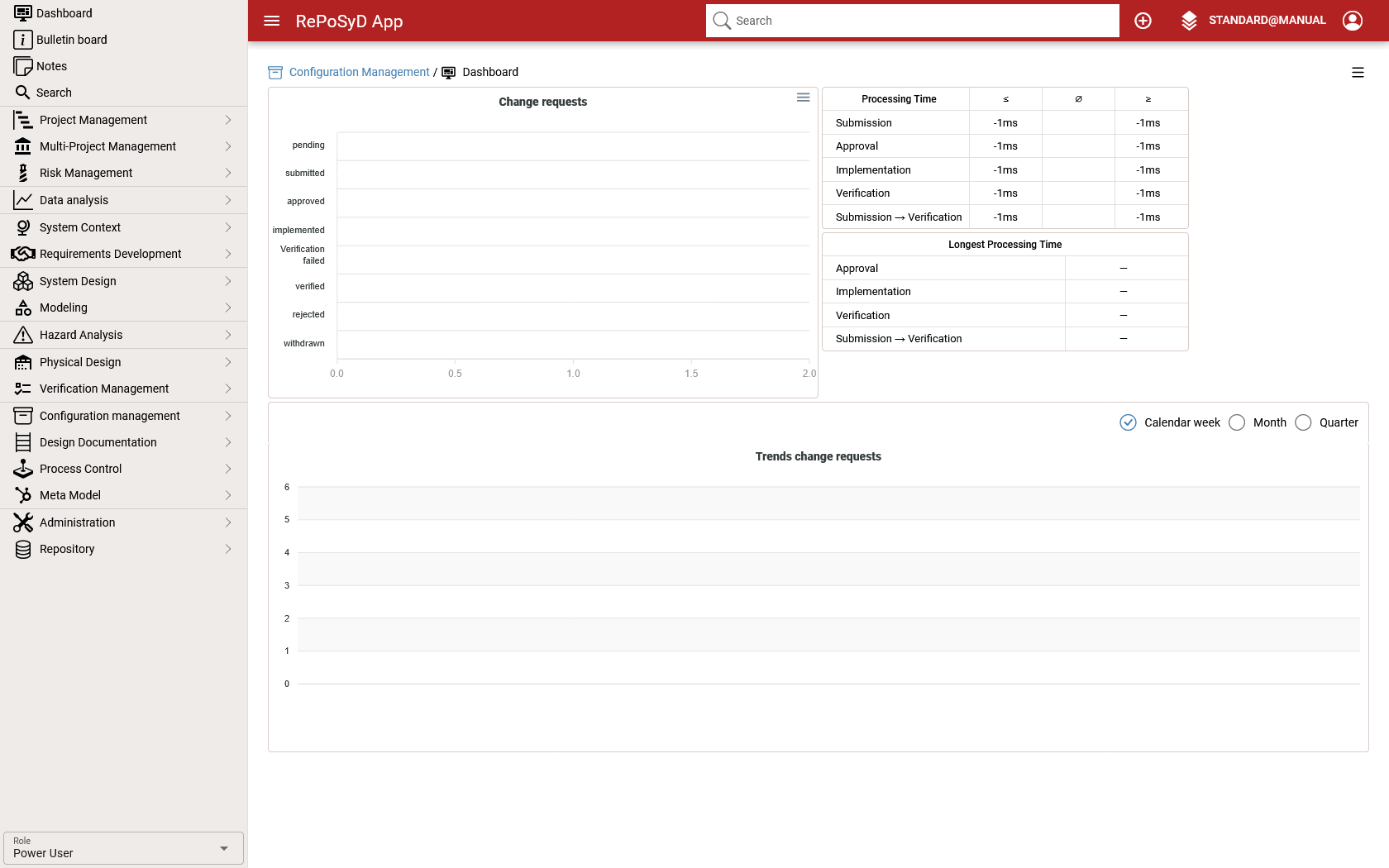Open the user account icon

click(1353, 21)
